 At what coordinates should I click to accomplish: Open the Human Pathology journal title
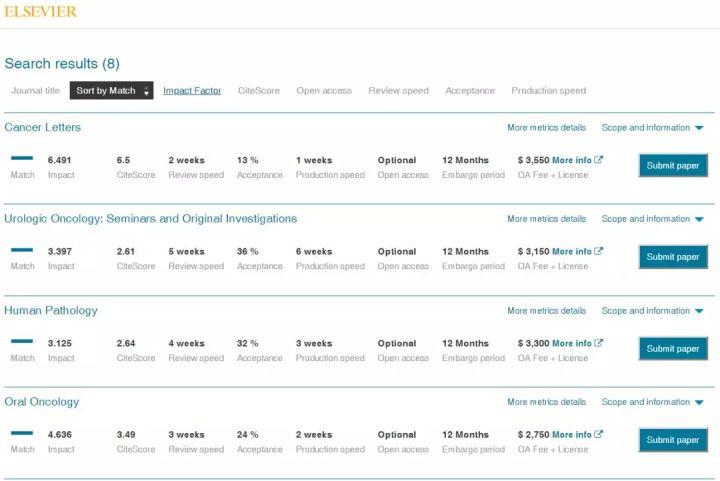pos(51,310)
